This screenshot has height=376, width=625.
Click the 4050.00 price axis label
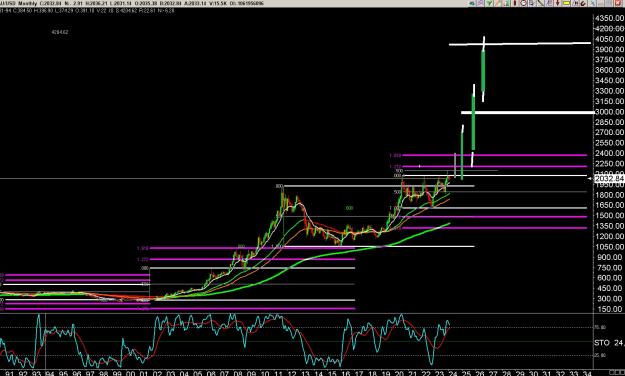point(609,39)
